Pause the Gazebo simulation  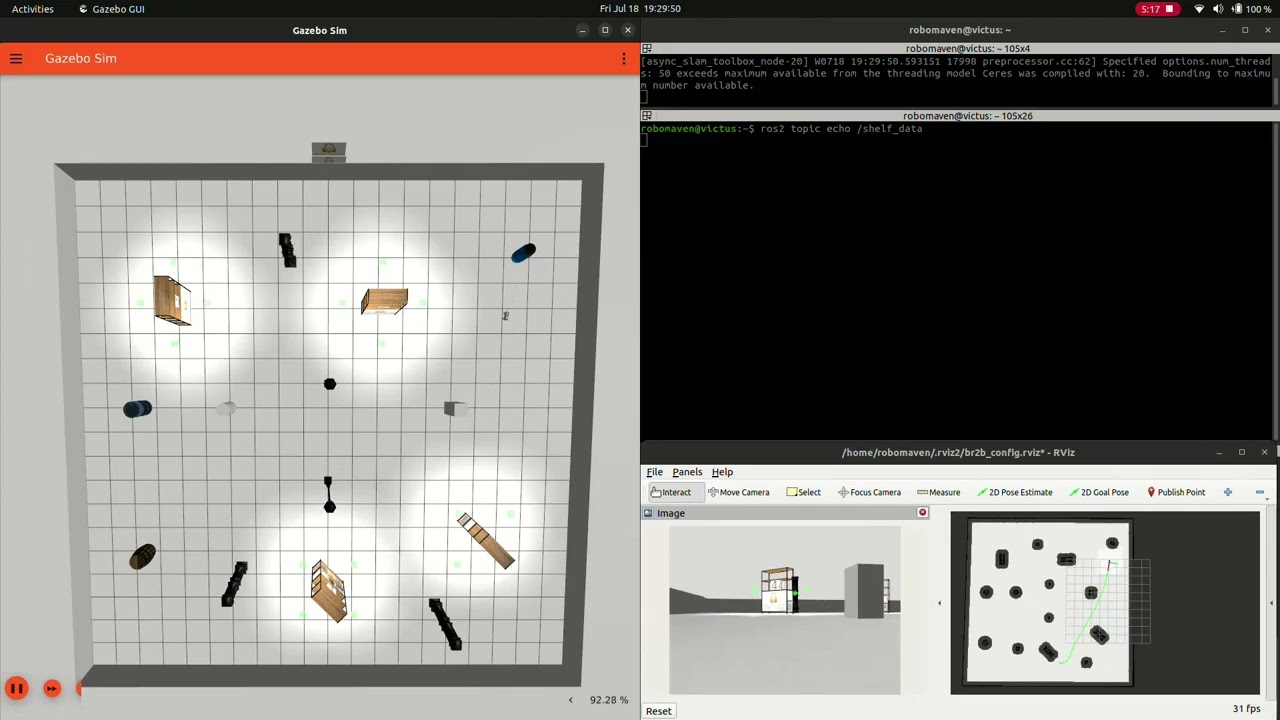pos(17,688)
